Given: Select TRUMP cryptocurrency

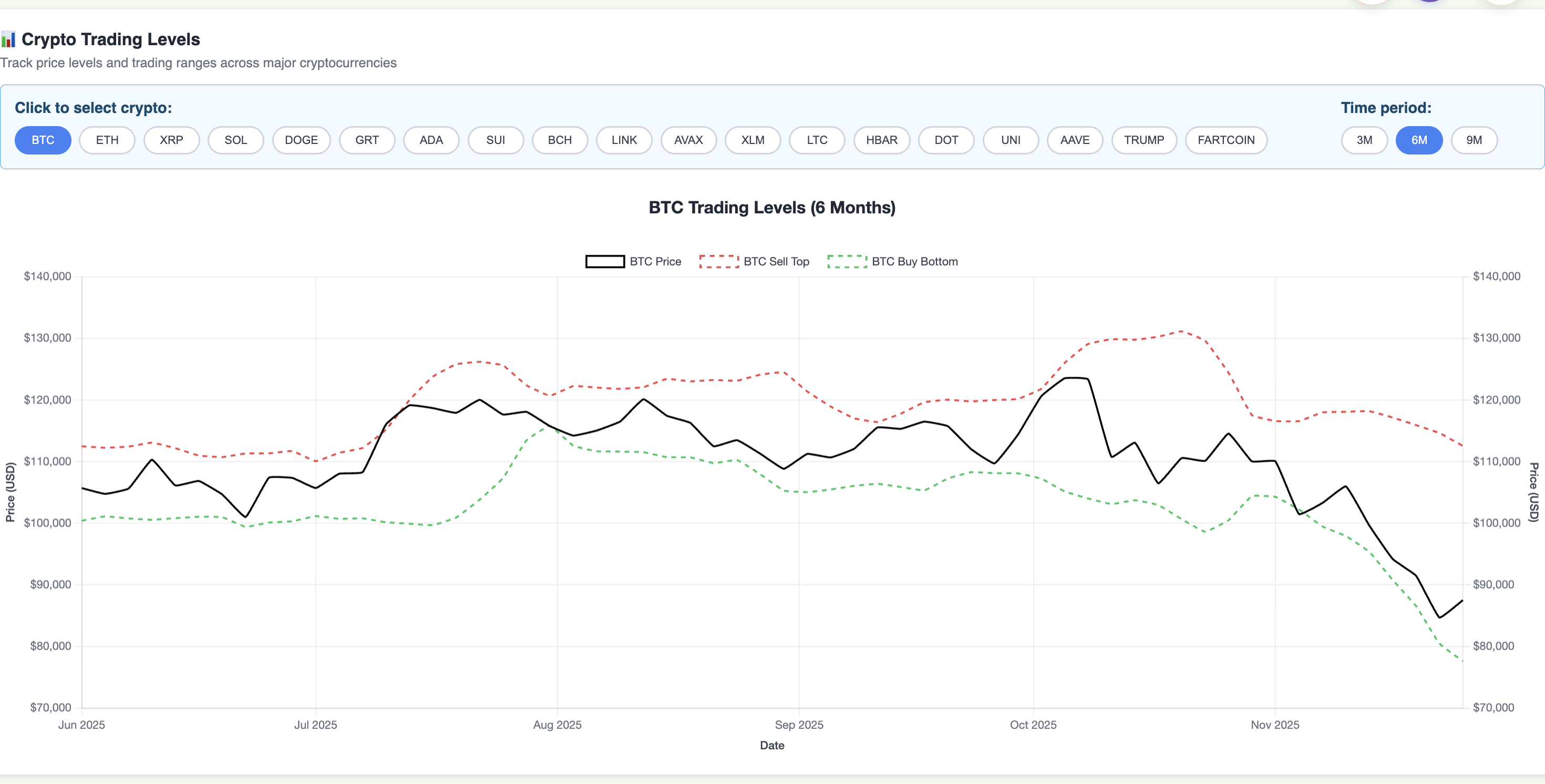Looking at the screenshot, I should pos(1144,140).
